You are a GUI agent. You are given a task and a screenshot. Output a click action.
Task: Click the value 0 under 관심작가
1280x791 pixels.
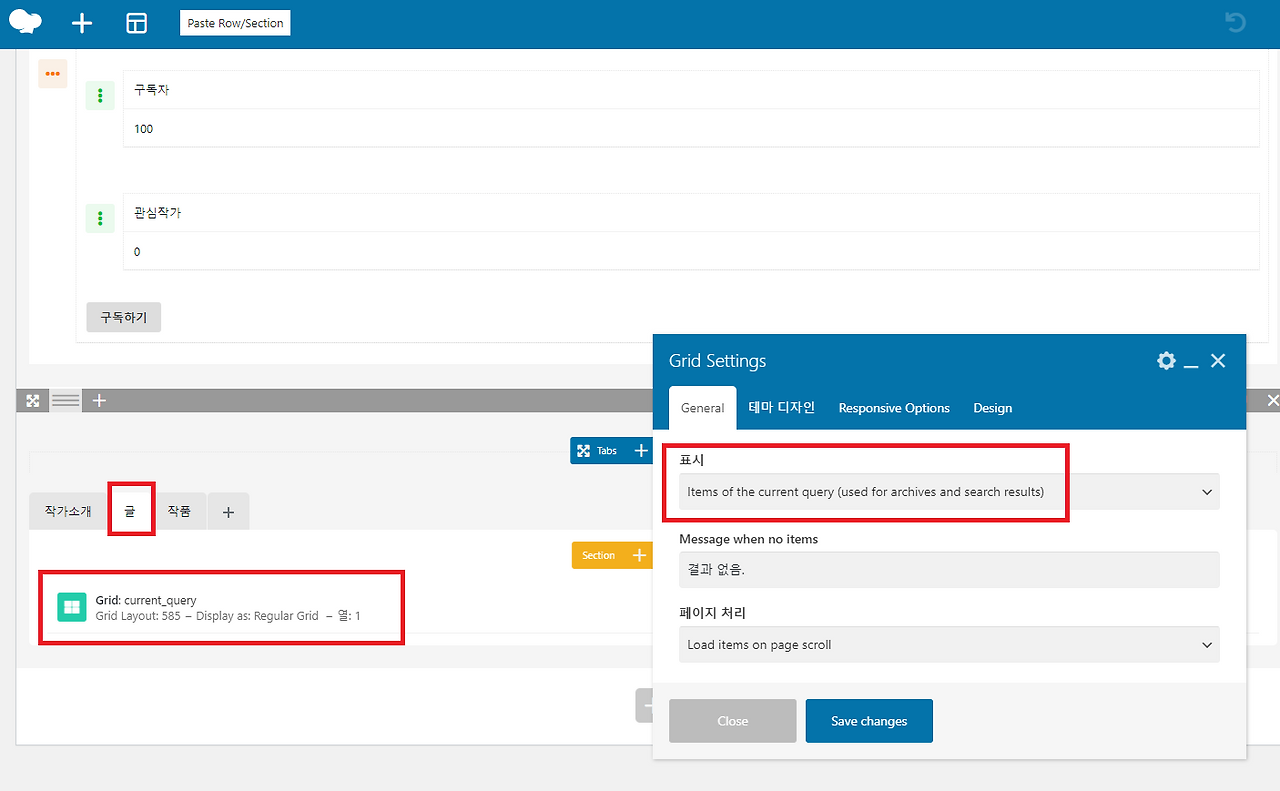[137, 252]
